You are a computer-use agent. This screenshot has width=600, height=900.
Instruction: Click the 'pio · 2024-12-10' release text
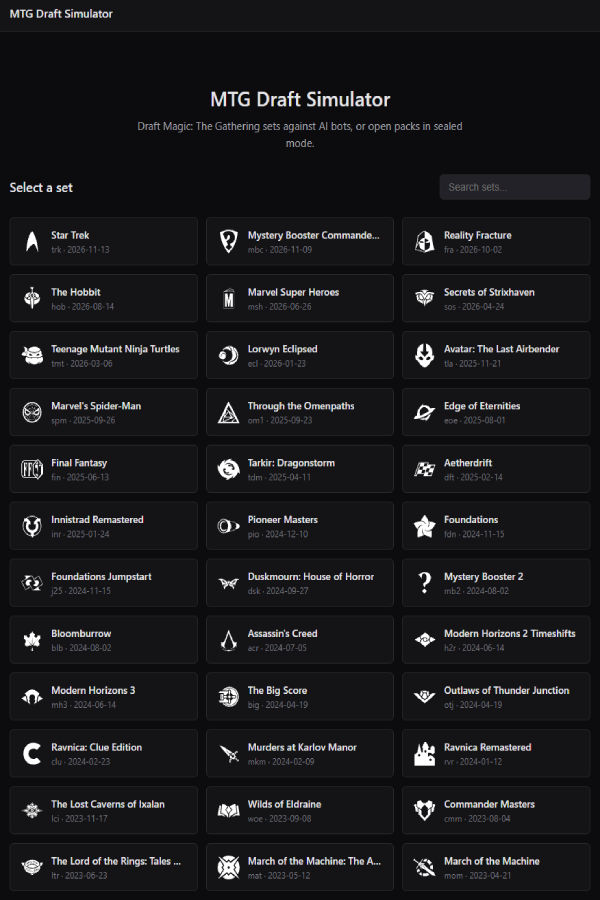click(x=277, y=534)
